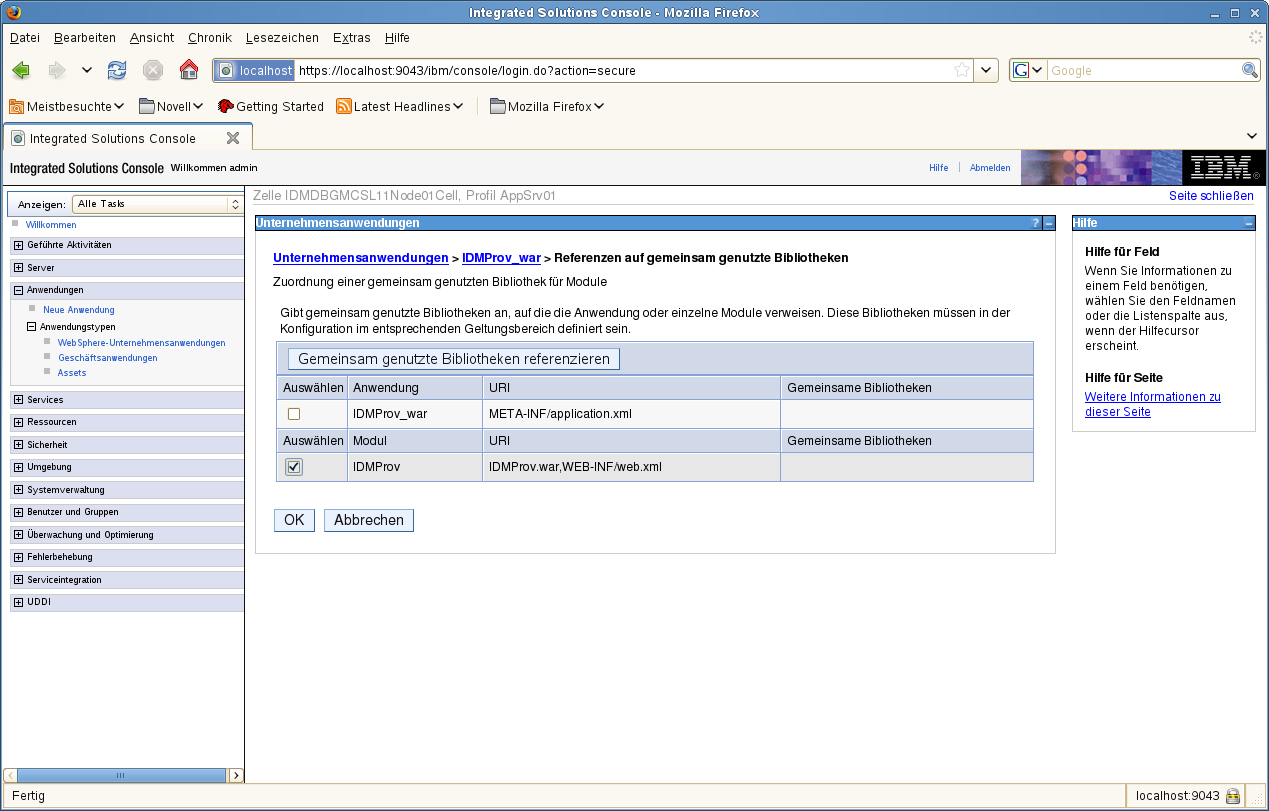The height and width of the screenshot is (811, 1269).
Task: Expand Überwachung und Optimierung section
Action: (18, 535)
